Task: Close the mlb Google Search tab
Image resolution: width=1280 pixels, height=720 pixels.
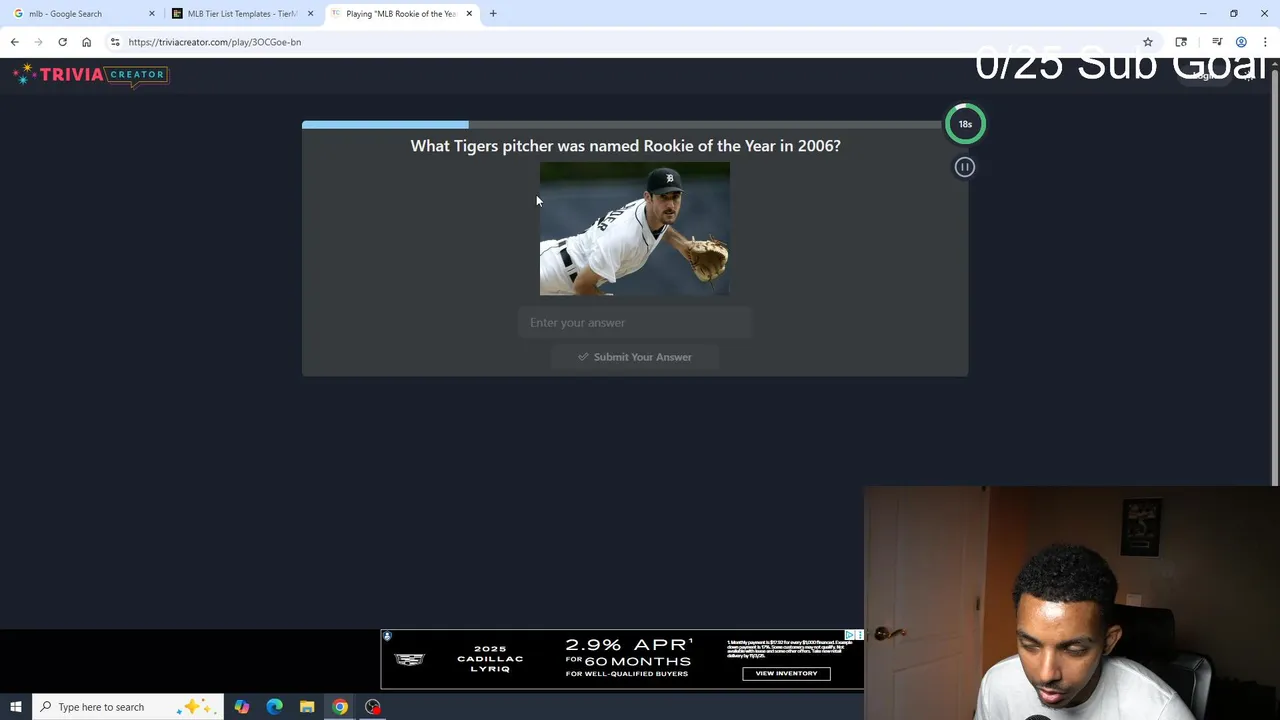Action: (x=152, y=14)
